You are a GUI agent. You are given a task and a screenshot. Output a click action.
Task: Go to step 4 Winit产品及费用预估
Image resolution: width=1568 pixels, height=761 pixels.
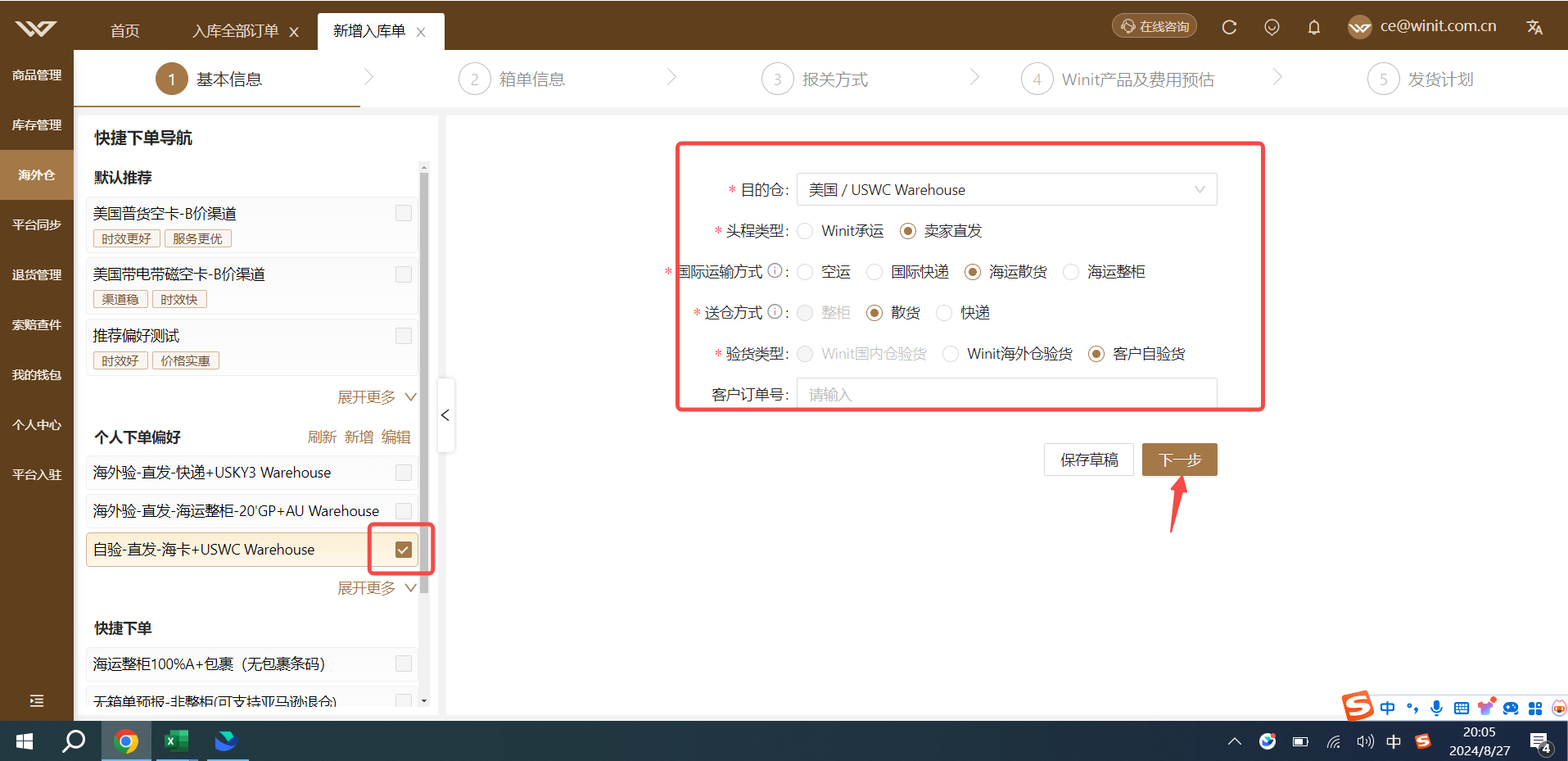pyautogui.click(x=1118, y=79)
